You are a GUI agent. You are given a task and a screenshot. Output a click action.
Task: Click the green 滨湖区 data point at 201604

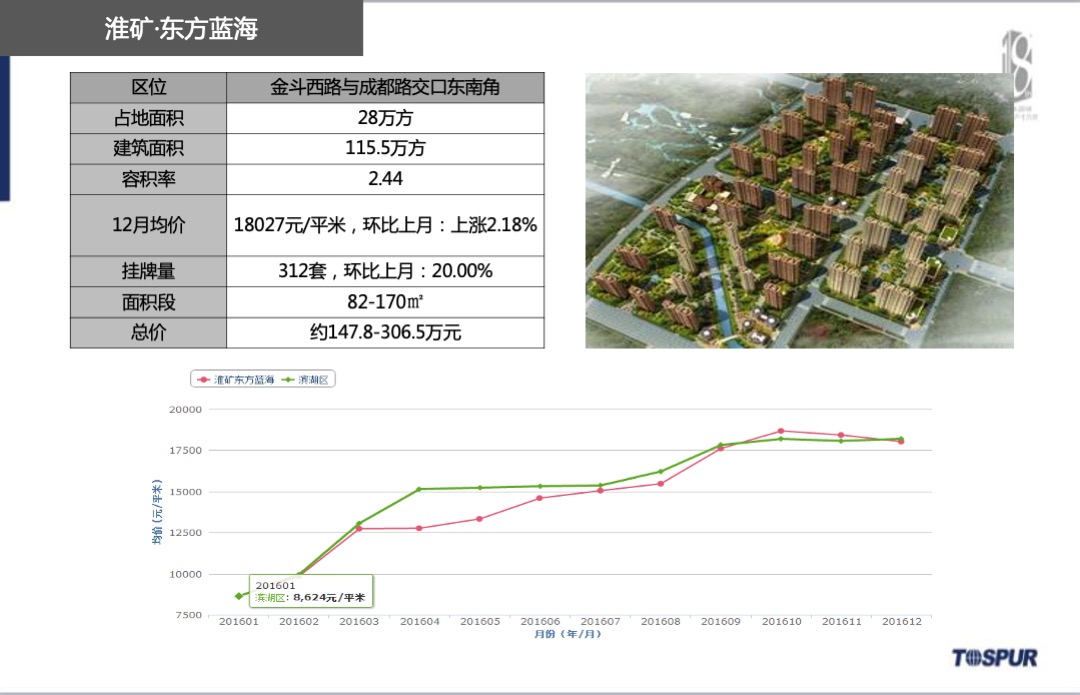(420, 489)
